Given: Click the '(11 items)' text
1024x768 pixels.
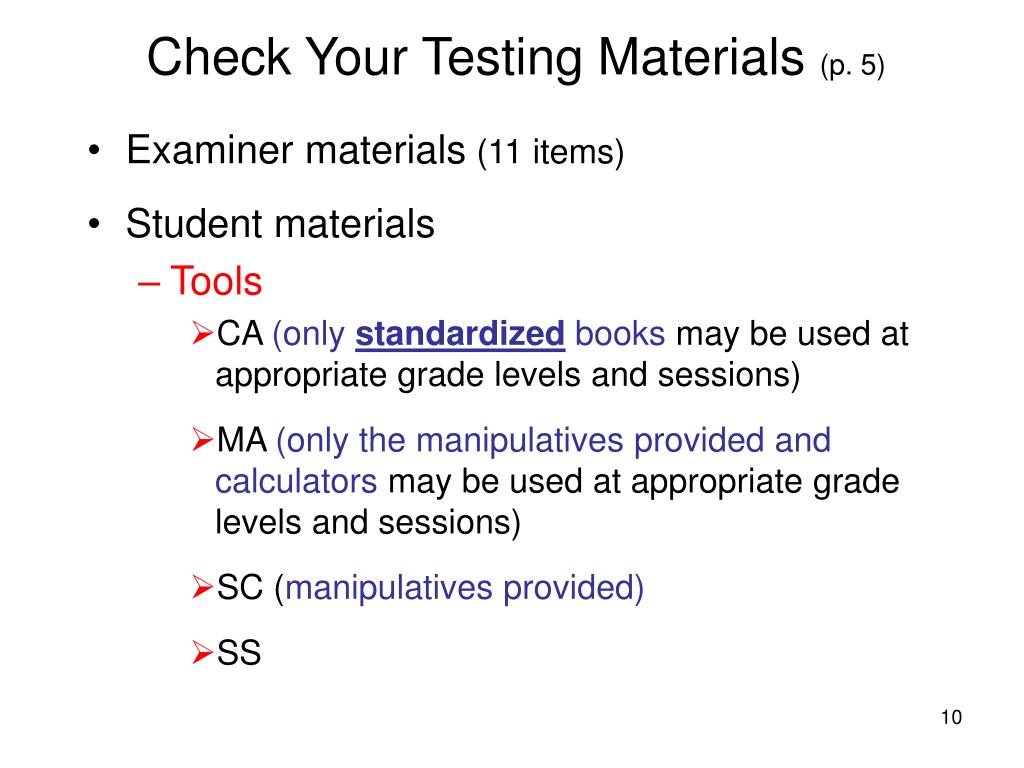Looking at the screenshot, I should pyautogui.click(x=551, y=152).
